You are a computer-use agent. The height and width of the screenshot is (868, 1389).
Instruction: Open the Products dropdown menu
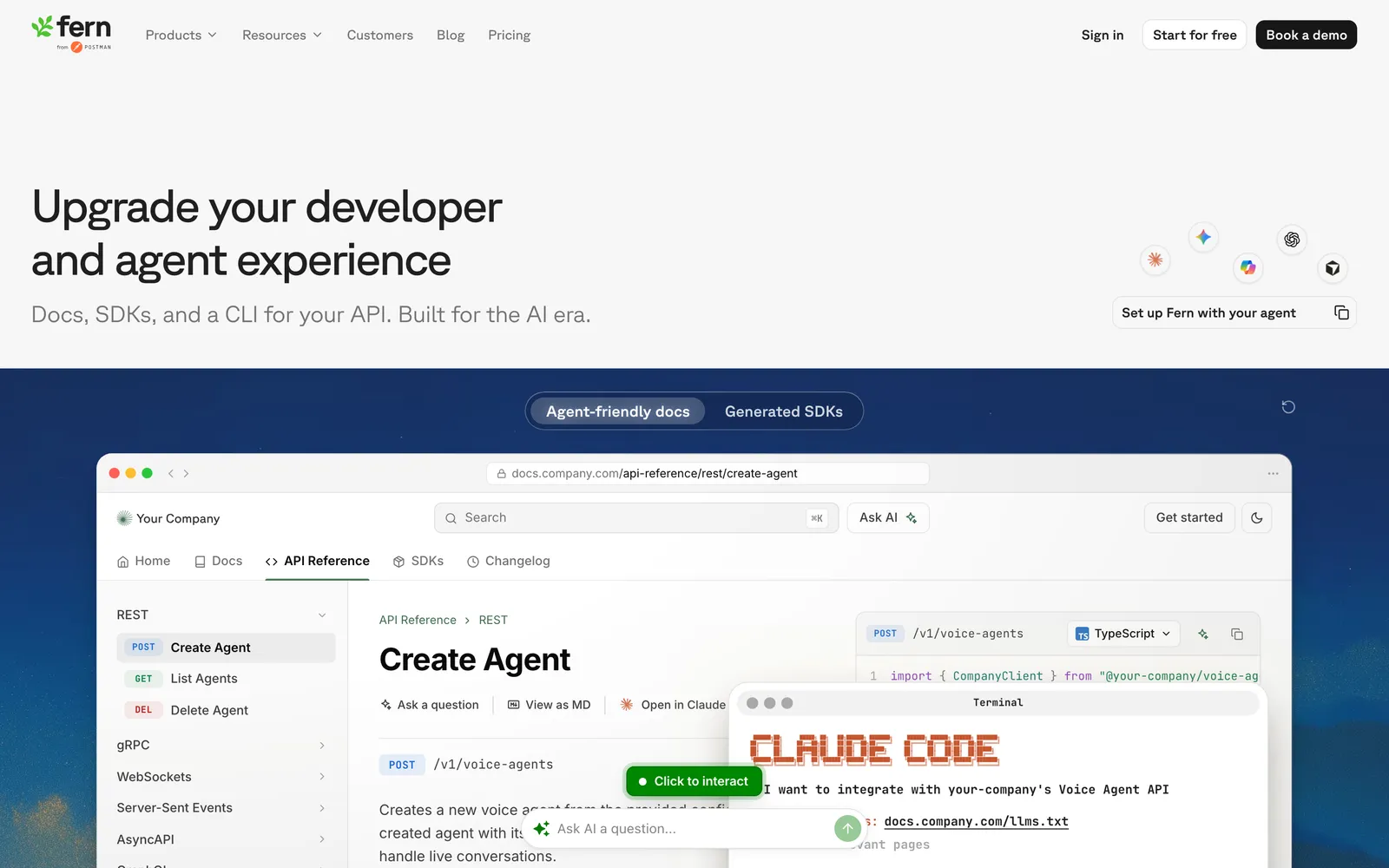tap(181, 35)
